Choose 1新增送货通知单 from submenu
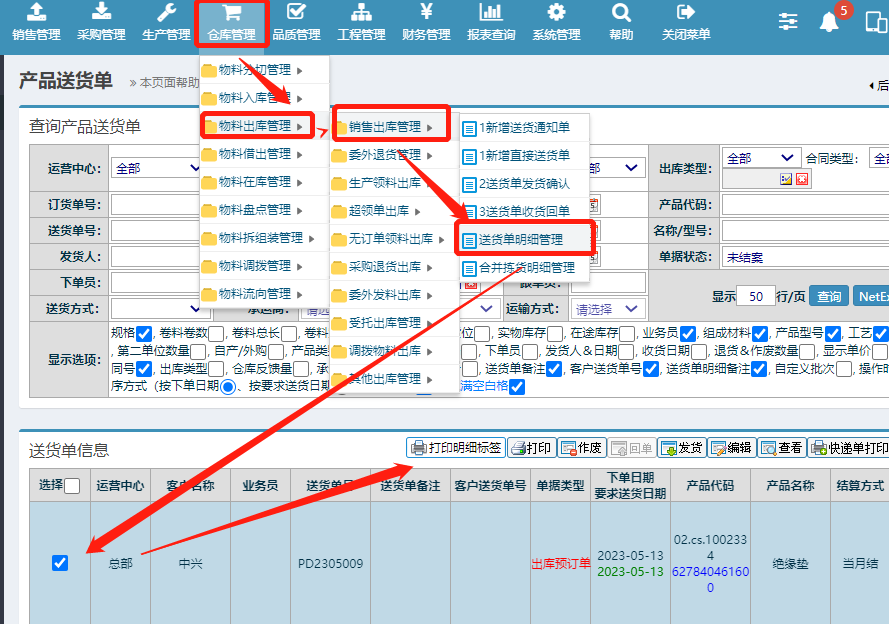 [x=524, y=128]
